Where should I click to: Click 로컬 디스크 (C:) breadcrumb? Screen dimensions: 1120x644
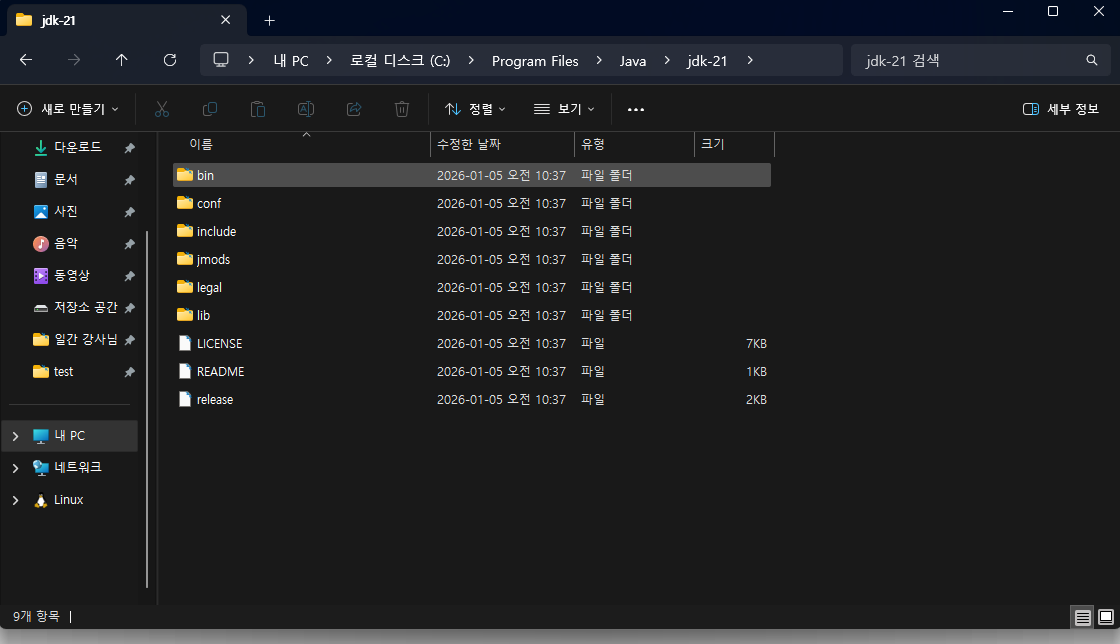pyautogui.click(x=400, y=61)
